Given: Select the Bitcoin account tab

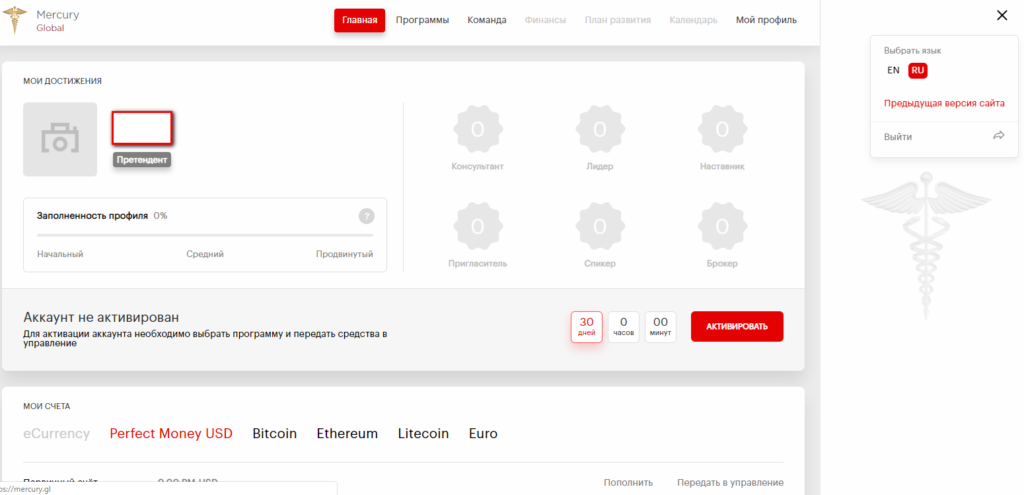Looking at the screenshot, I should [275, 434].
